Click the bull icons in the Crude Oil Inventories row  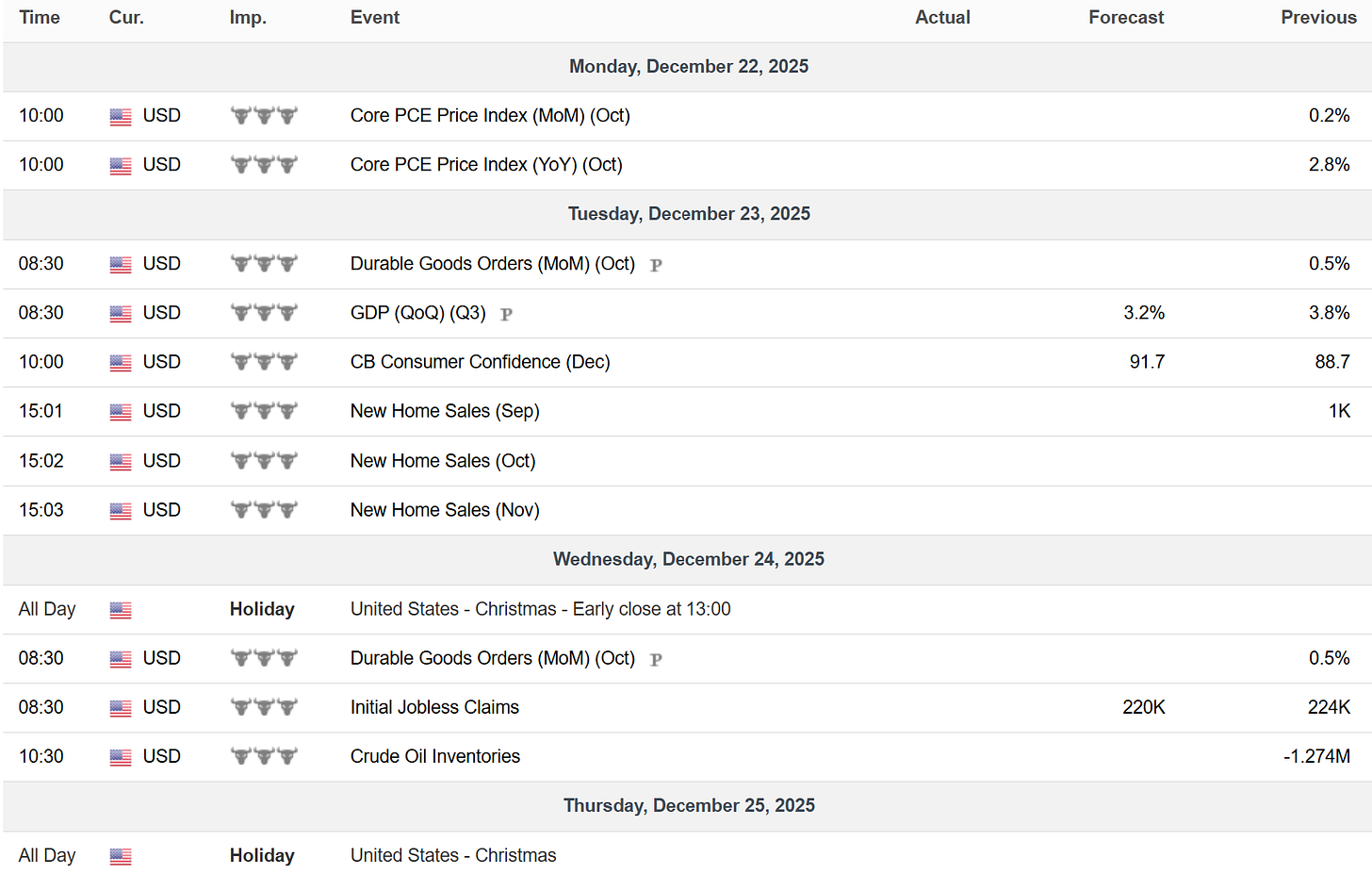click(264, 756)
